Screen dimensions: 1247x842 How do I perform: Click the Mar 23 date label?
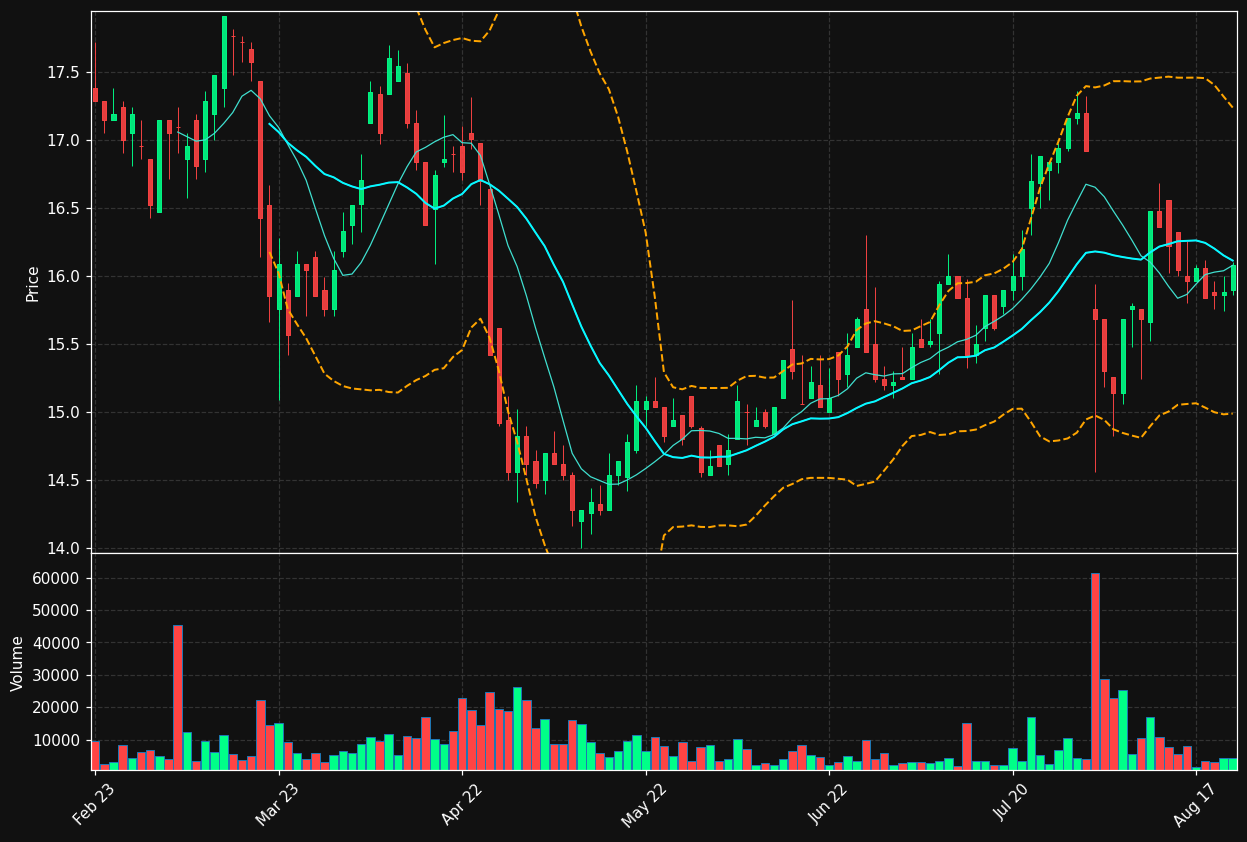pyautogui.click(x=276, y=804)
